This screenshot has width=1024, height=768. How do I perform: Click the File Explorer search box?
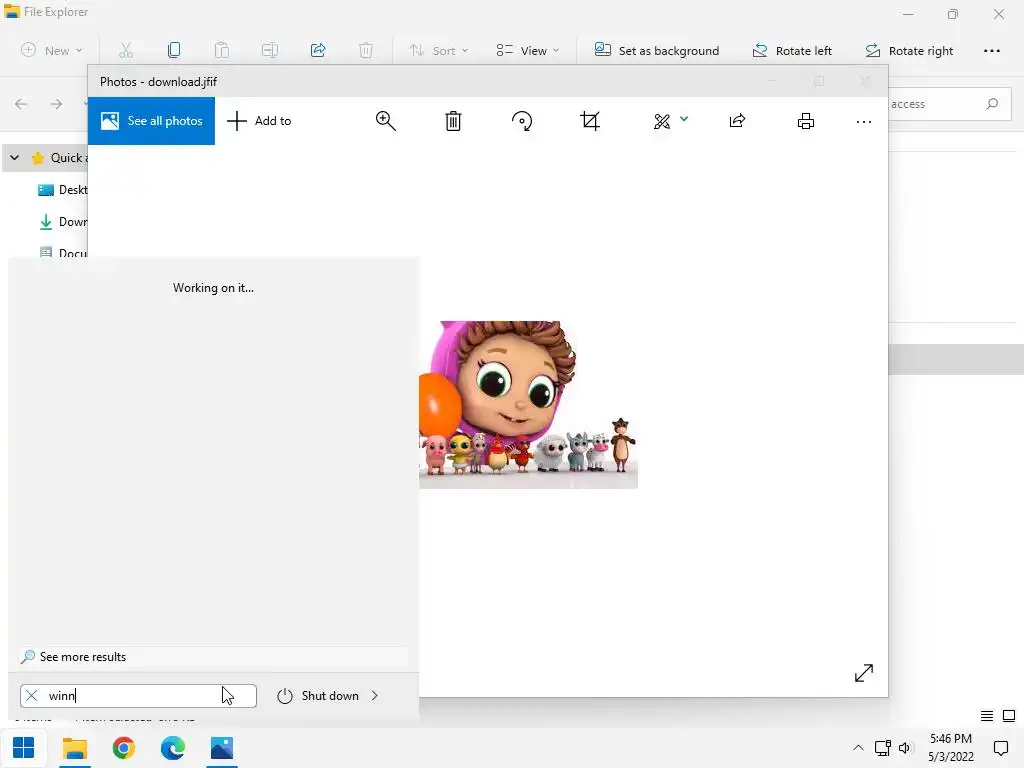[x=950, y=104]
